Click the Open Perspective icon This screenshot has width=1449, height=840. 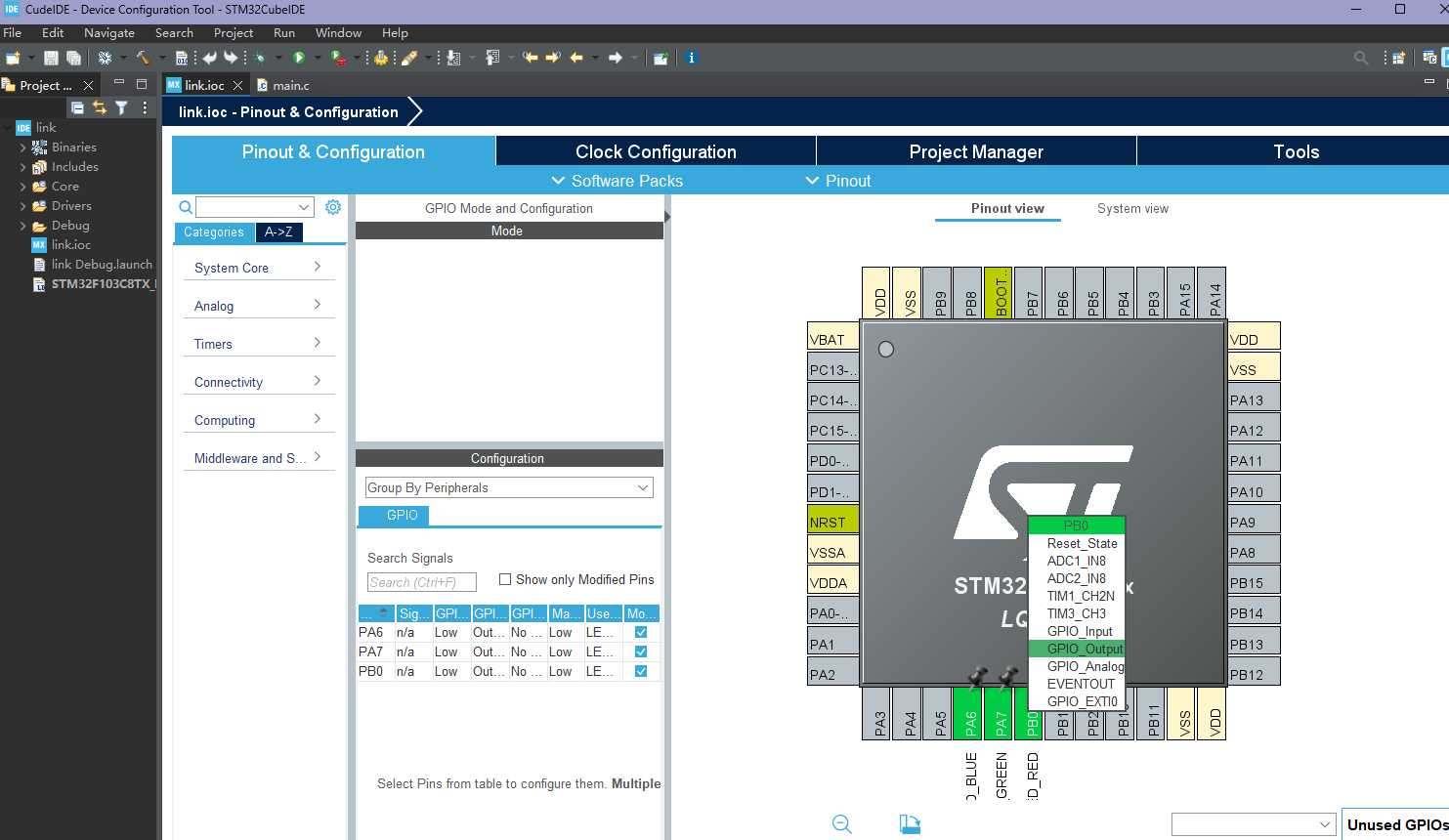point(1399,59)
